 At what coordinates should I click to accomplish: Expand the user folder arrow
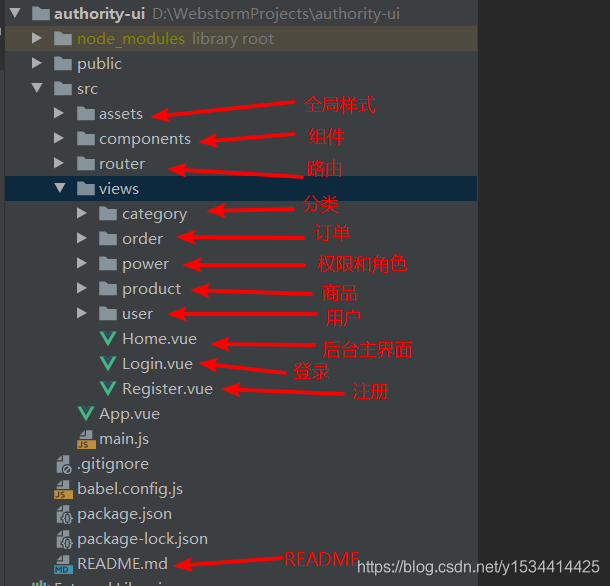[x=81, y=313]
